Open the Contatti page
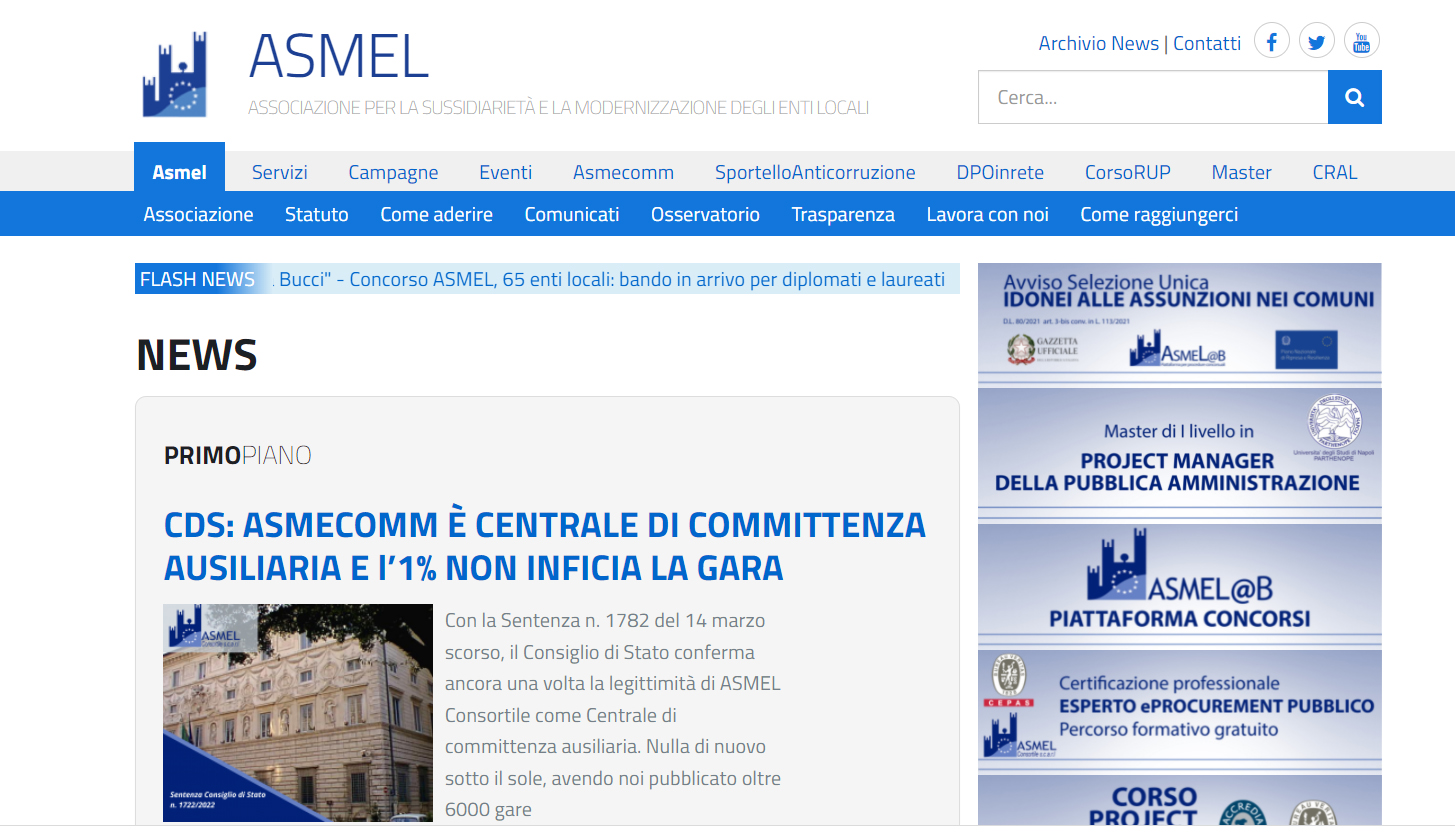Viewport: 1455px width, 832px height. point(1207,43)
